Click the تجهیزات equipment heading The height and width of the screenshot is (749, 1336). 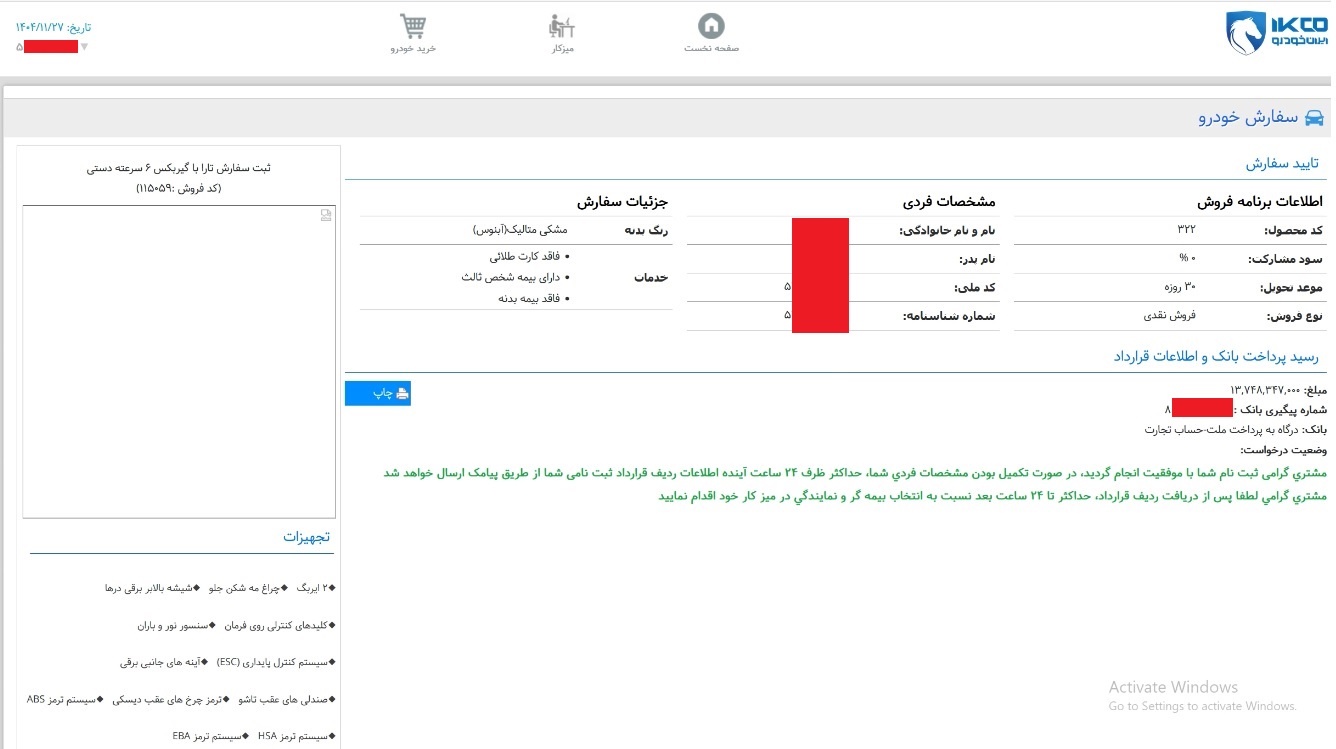point(306,537)
